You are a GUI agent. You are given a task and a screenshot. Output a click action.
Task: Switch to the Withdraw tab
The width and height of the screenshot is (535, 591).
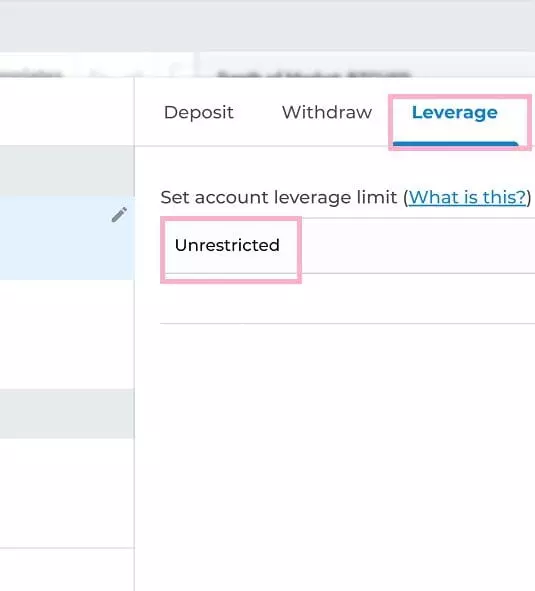[327, 112]
